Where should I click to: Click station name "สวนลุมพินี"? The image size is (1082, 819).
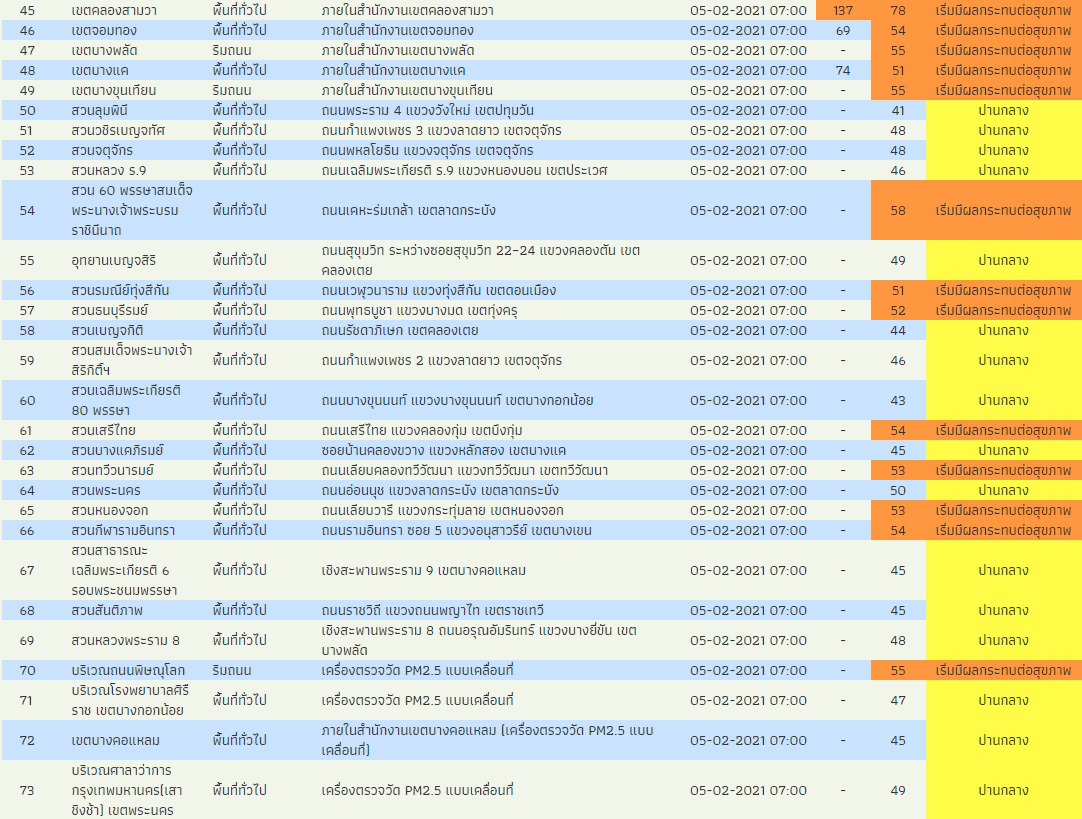(x=99, y=110)
